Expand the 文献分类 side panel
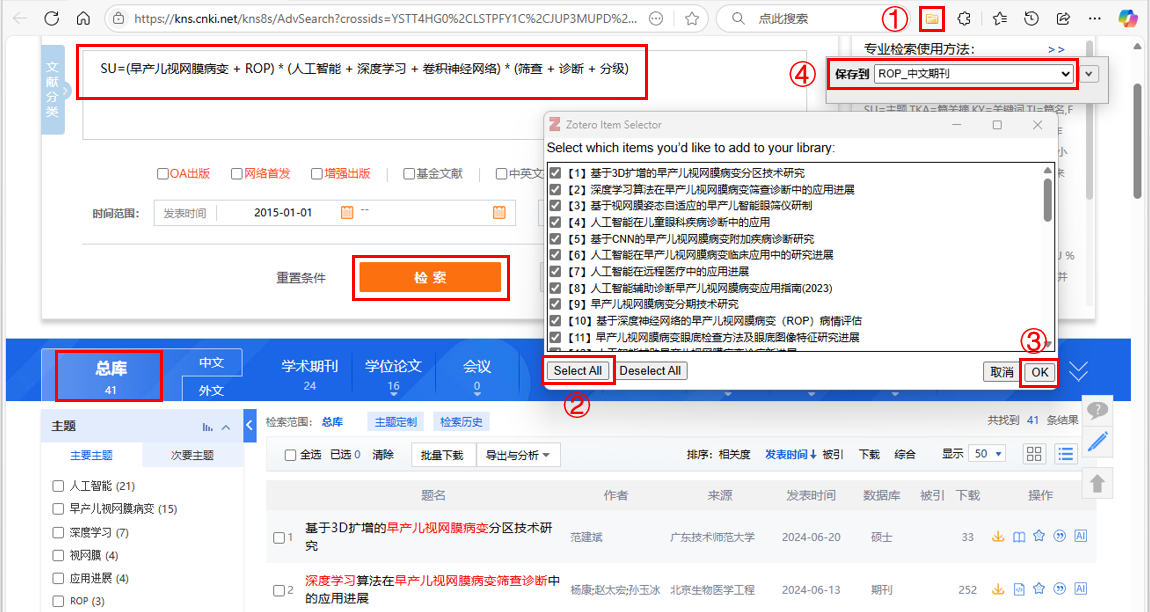The width and height of the screenshot is (1150, 612). tap(53, 90)
